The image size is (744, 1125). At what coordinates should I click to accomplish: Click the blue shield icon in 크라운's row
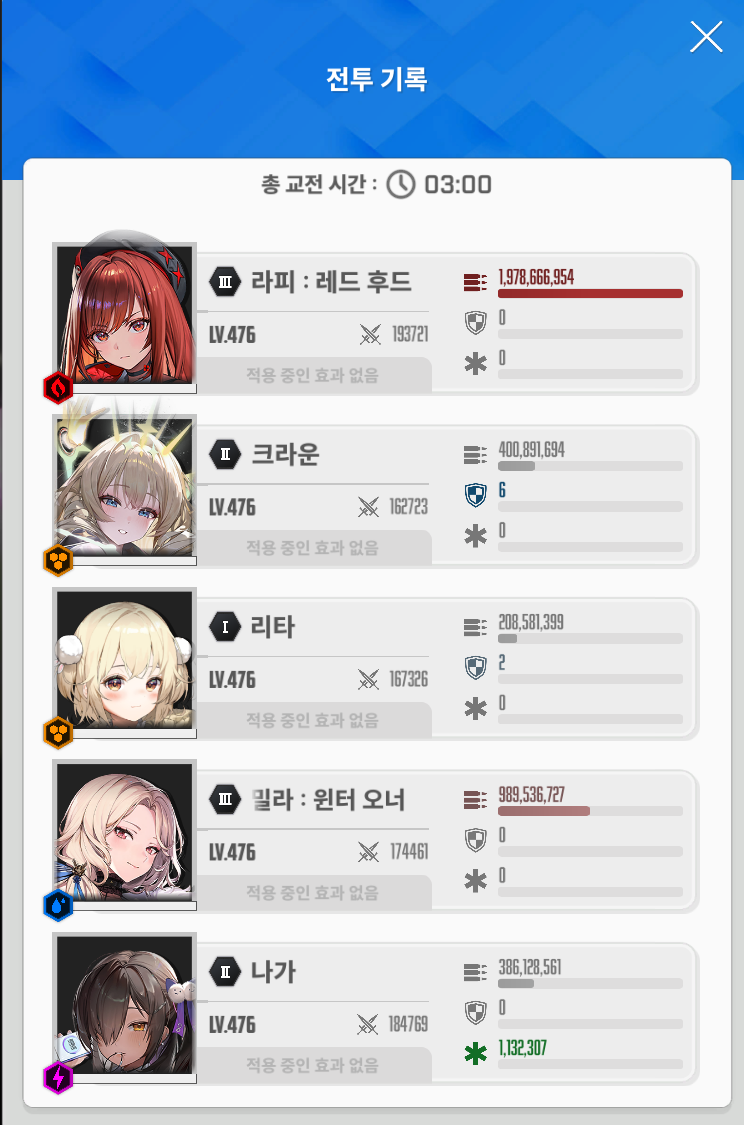click(476, 494)
